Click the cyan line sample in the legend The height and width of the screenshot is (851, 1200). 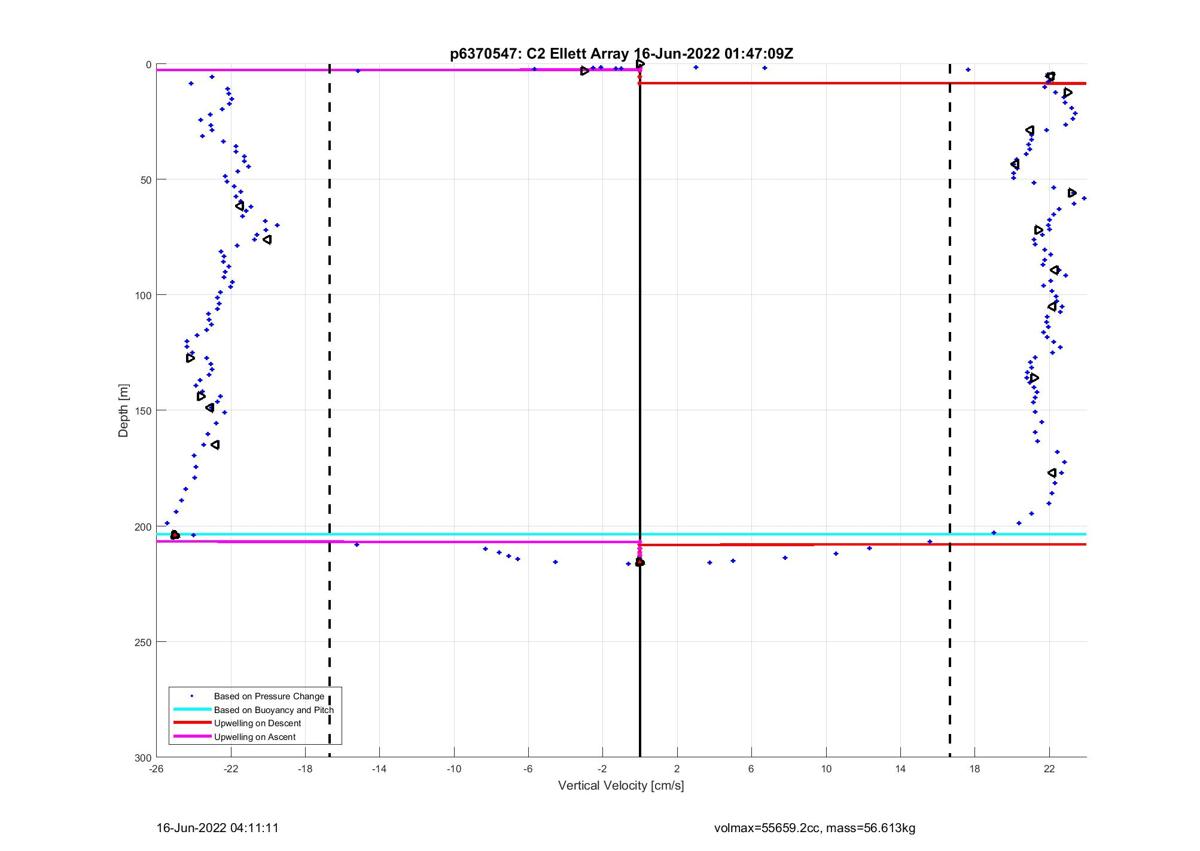pos(191,709)
